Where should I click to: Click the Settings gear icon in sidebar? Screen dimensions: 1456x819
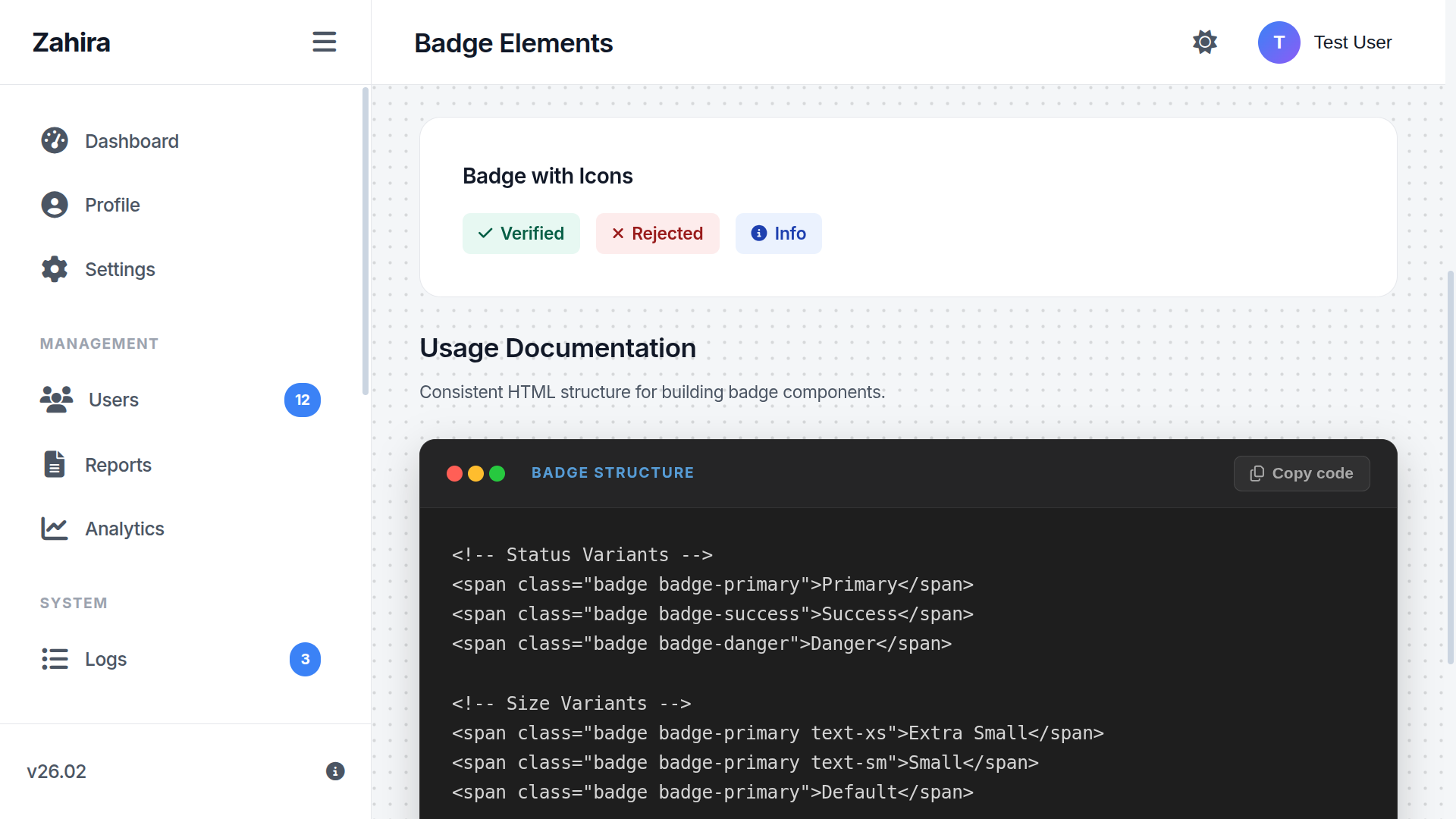pos(55,269)
